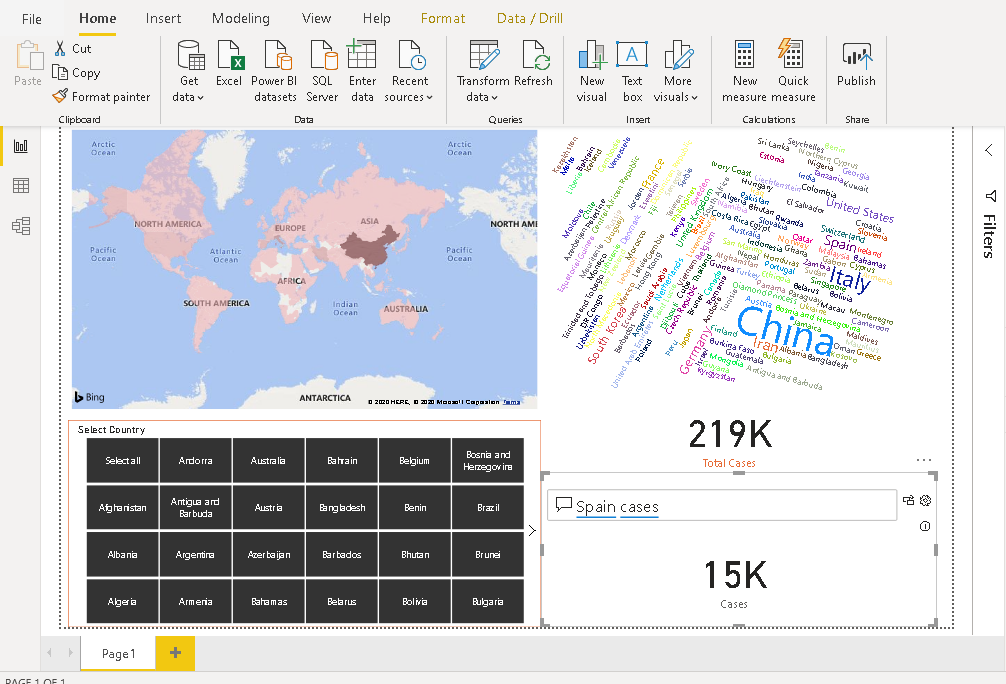
Task: Open SQL Server data source
Action: 322,56
